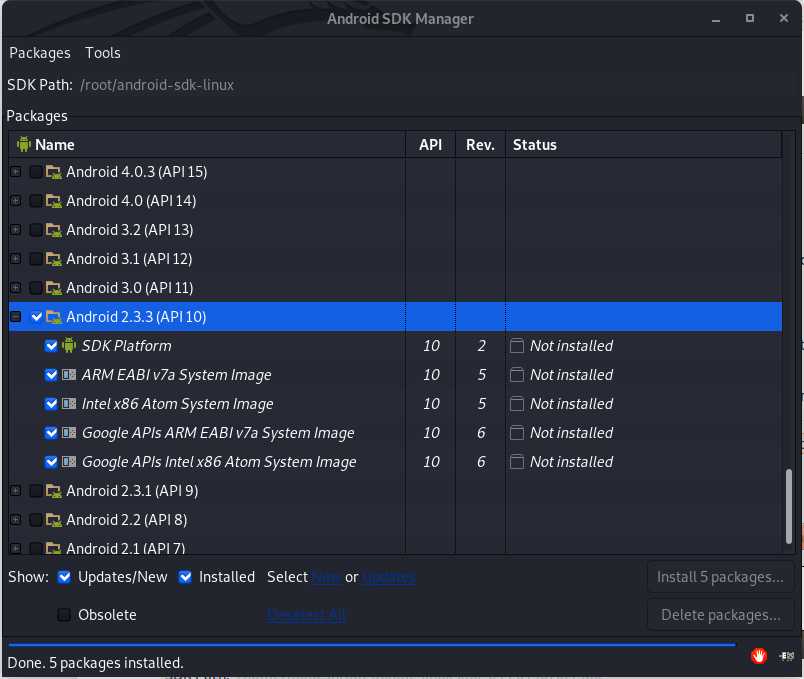Click the API column header

(430, 145)
